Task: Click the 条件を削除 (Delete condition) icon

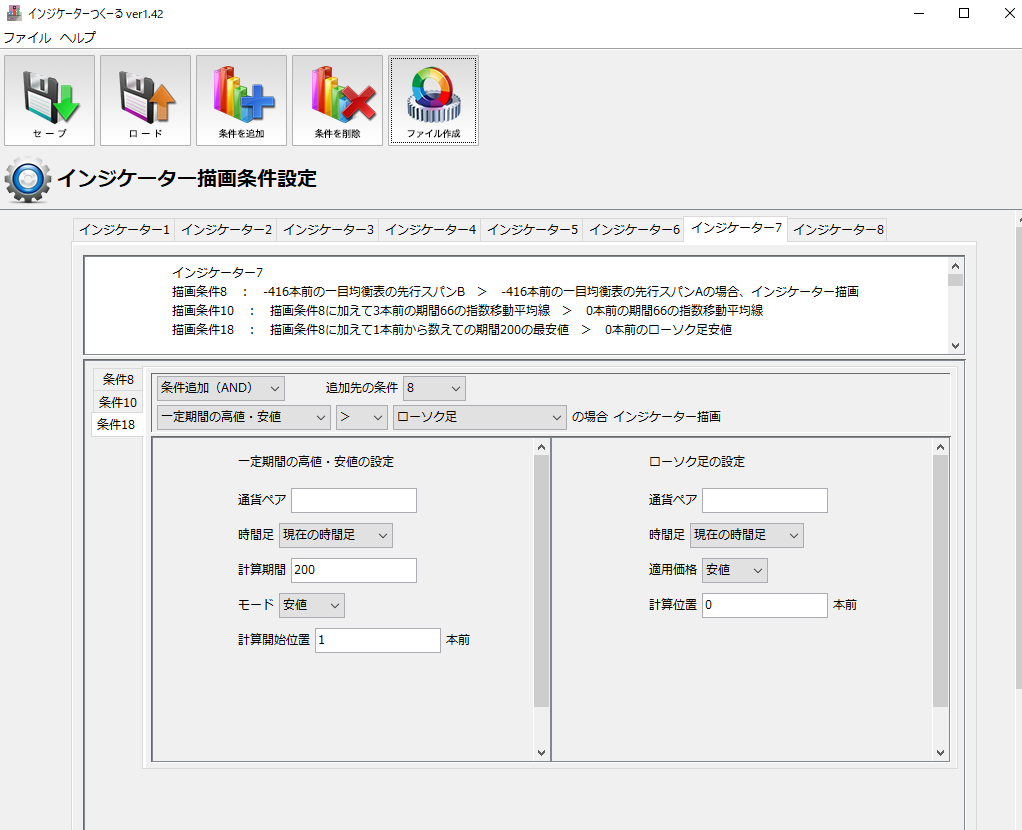Action: [337, 100]
